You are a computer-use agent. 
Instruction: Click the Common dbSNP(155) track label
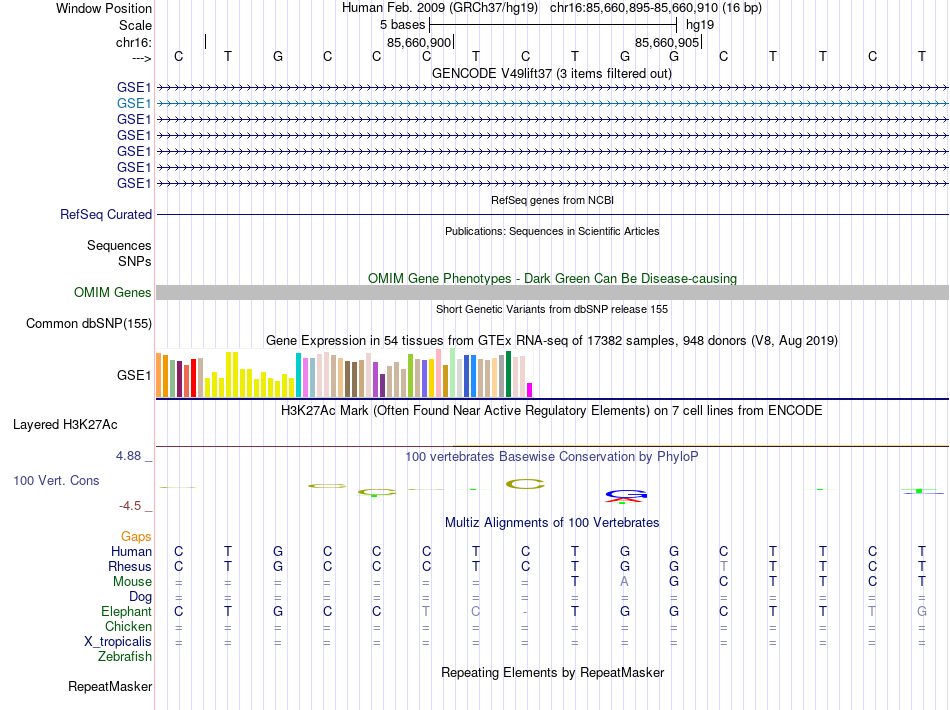[x=88, y=323]
